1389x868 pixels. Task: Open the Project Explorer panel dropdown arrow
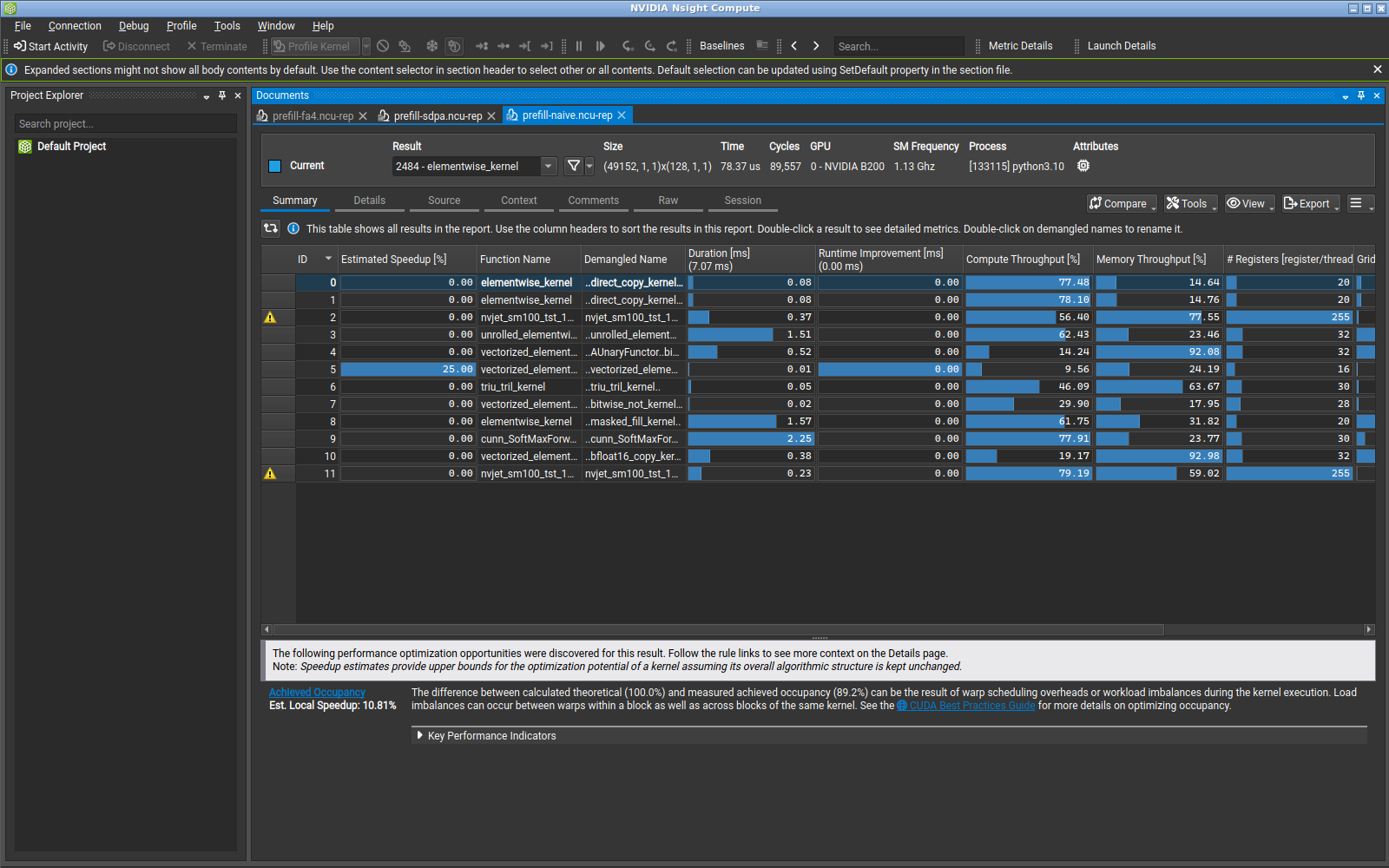coord(207,96)
